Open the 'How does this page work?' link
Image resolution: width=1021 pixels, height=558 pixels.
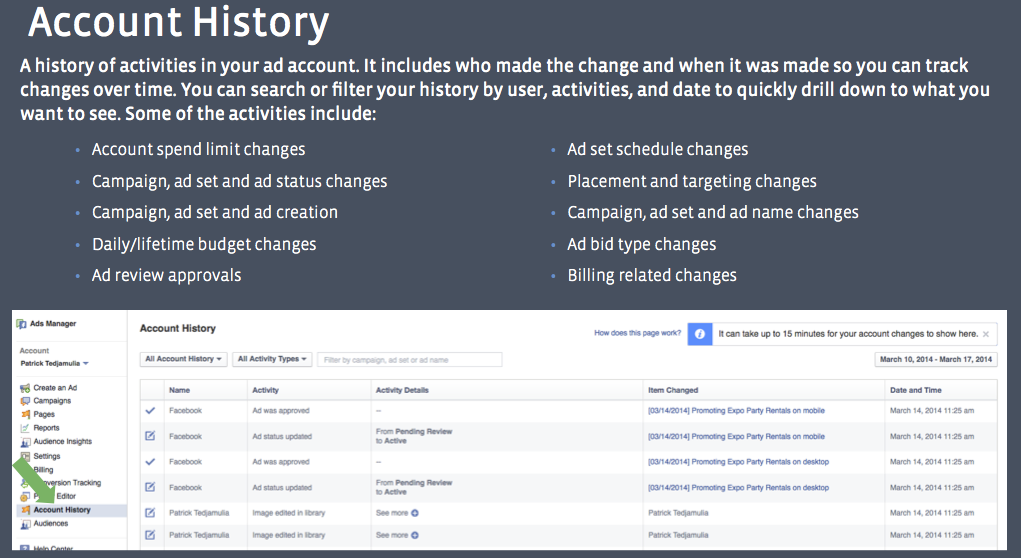(637, 333)
